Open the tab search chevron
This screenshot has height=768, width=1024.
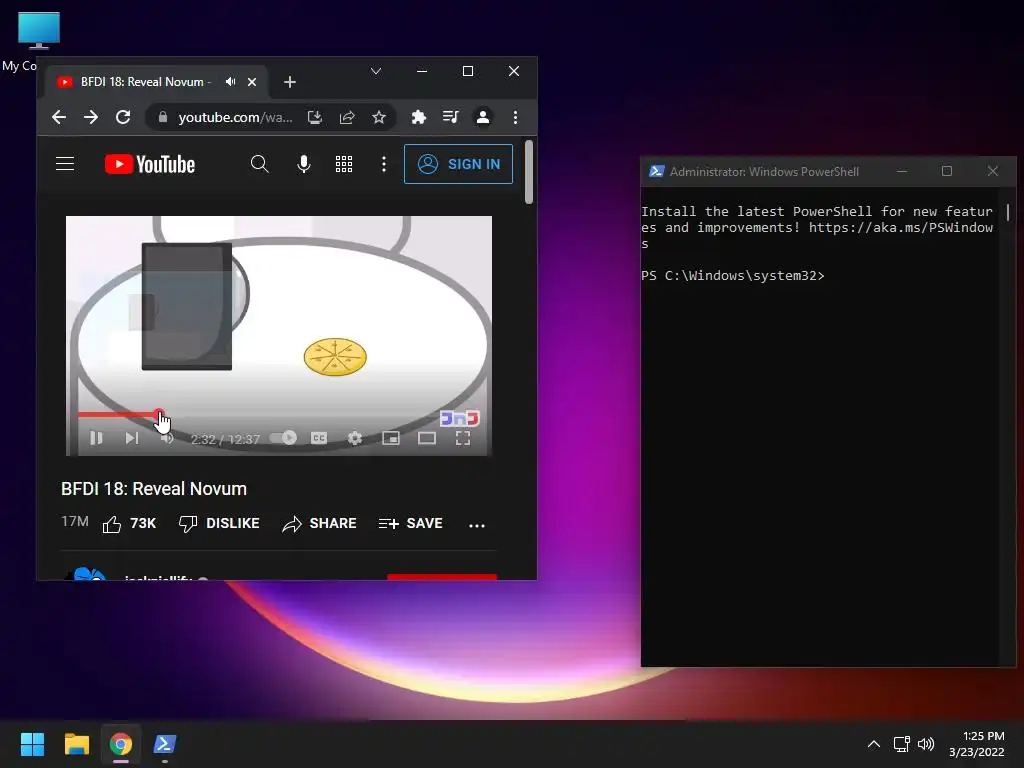click(376, 71)
